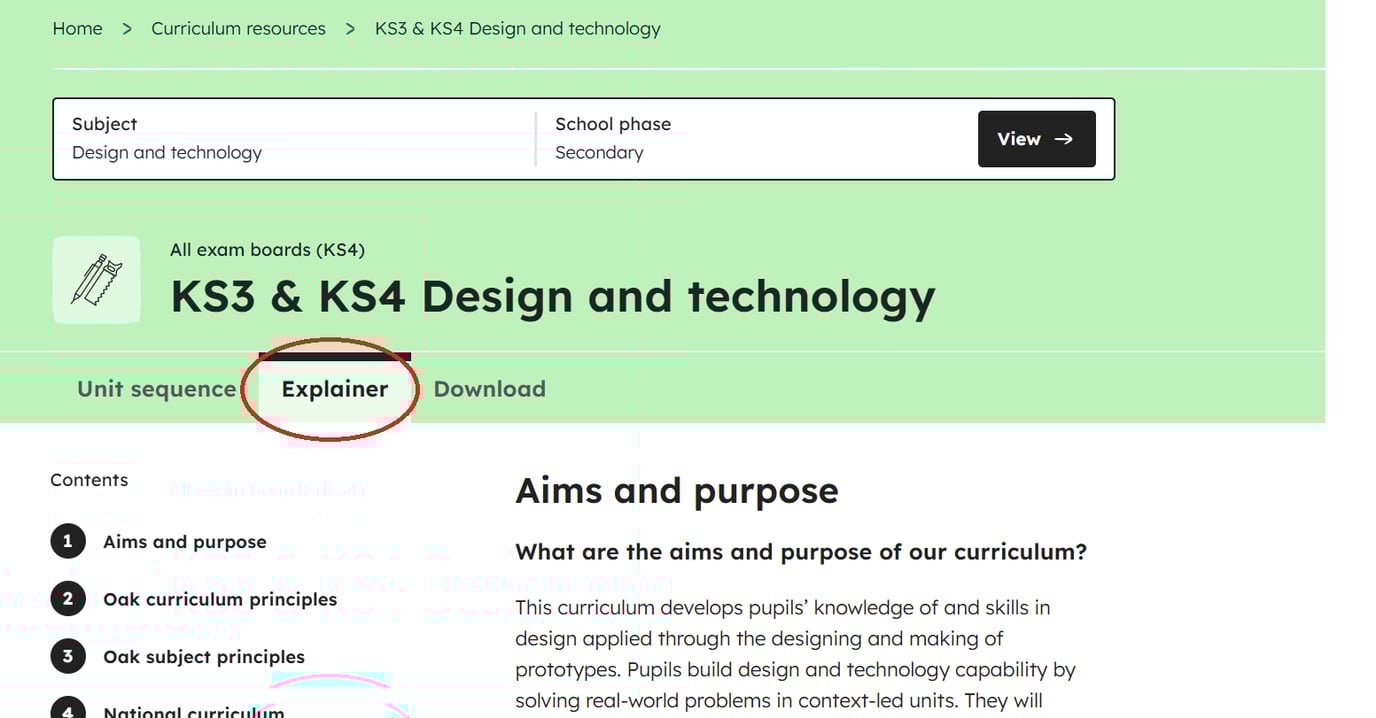This screenshot has height=718, width=1376.
Task: Open the Download tab
Action: click(x=489, y=389)
